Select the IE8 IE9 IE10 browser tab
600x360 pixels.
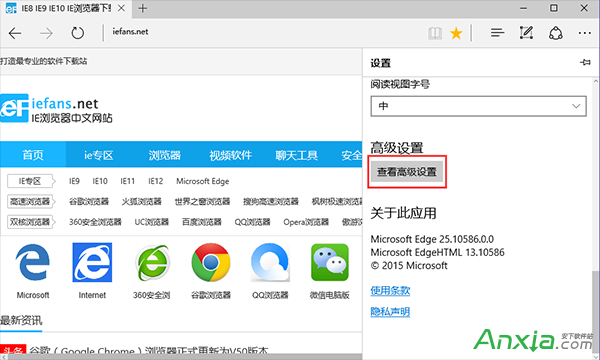click(x=66, y=8)
